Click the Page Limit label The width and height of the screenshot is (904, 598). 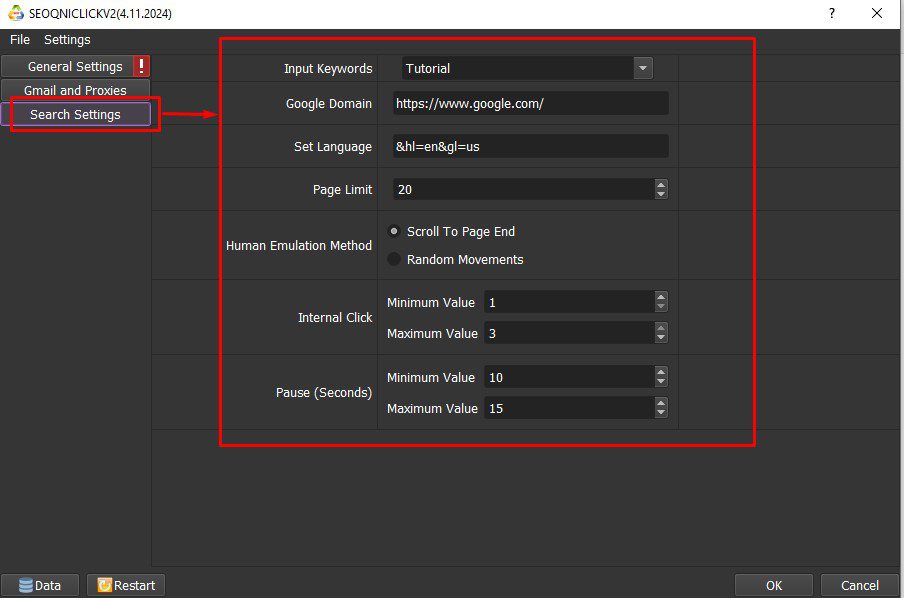342,189
